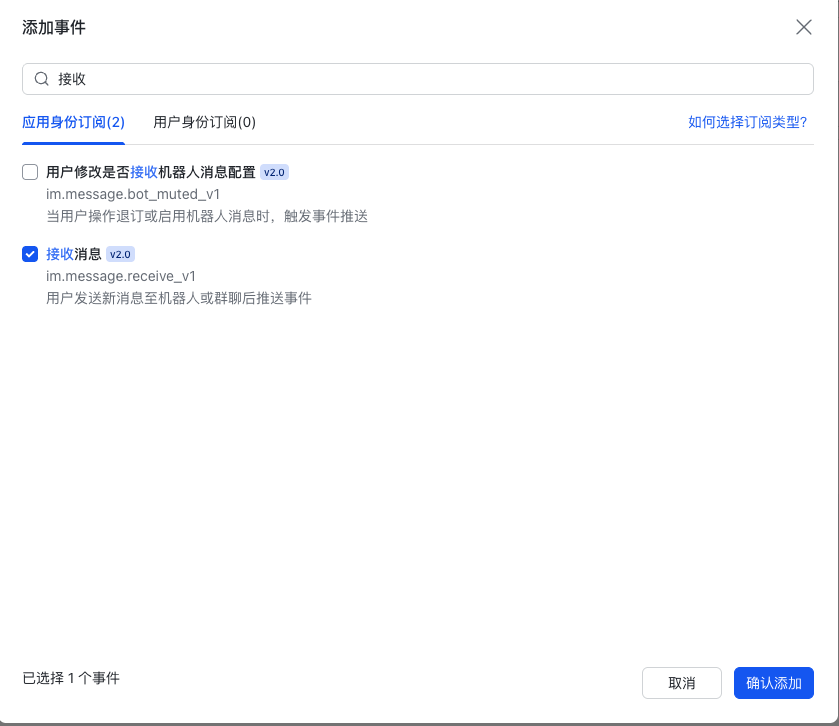Click the 已选择 1 个事件 counter text

click(70, 677)
